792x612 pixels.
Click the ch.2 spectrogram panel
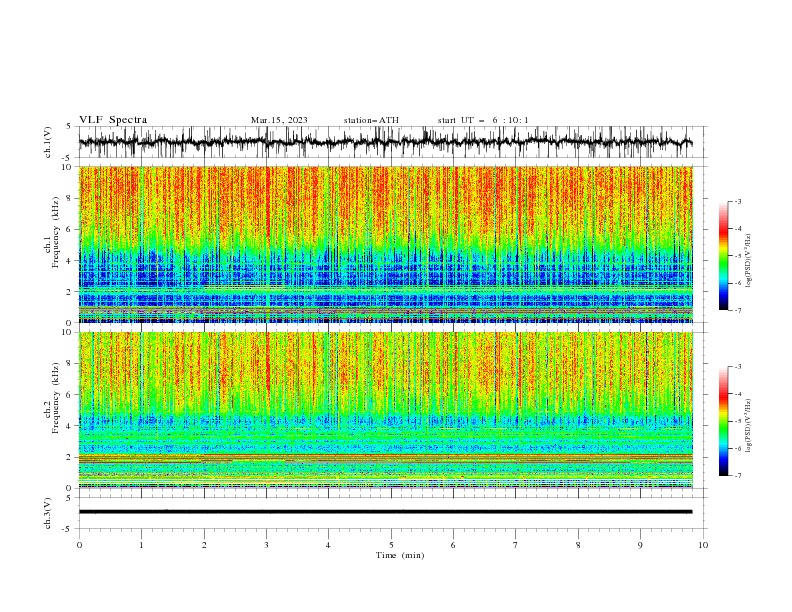click(385, 410)
